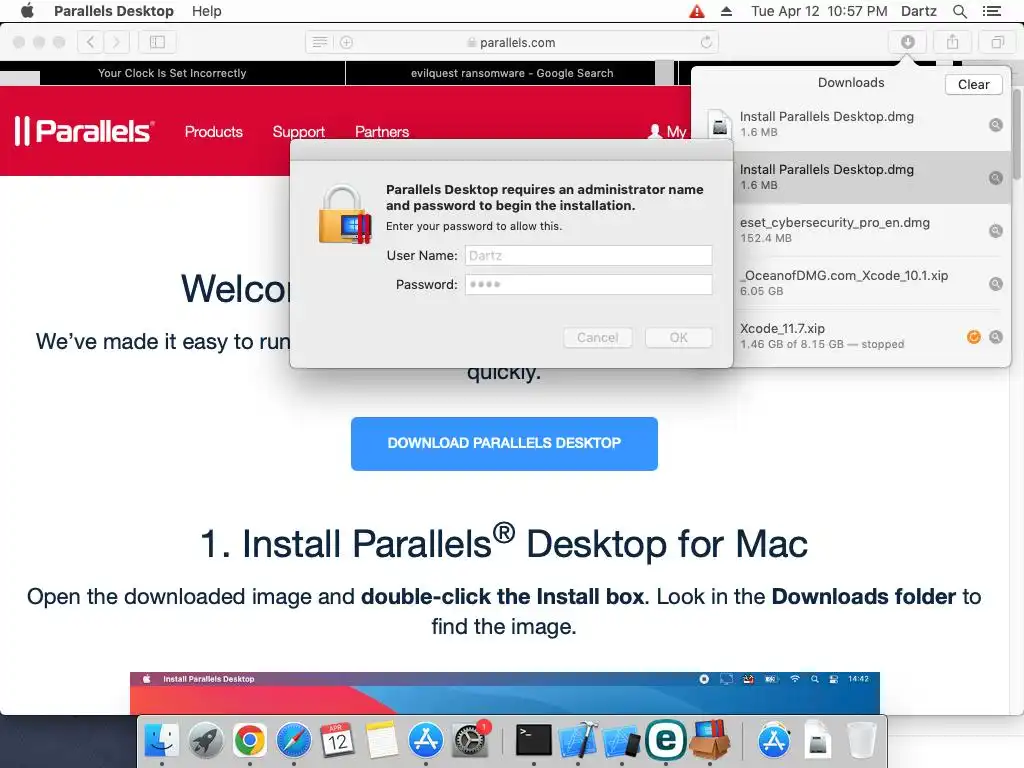Open Launchpad from the Dock
1024x768 pixels.
(206, 741)
